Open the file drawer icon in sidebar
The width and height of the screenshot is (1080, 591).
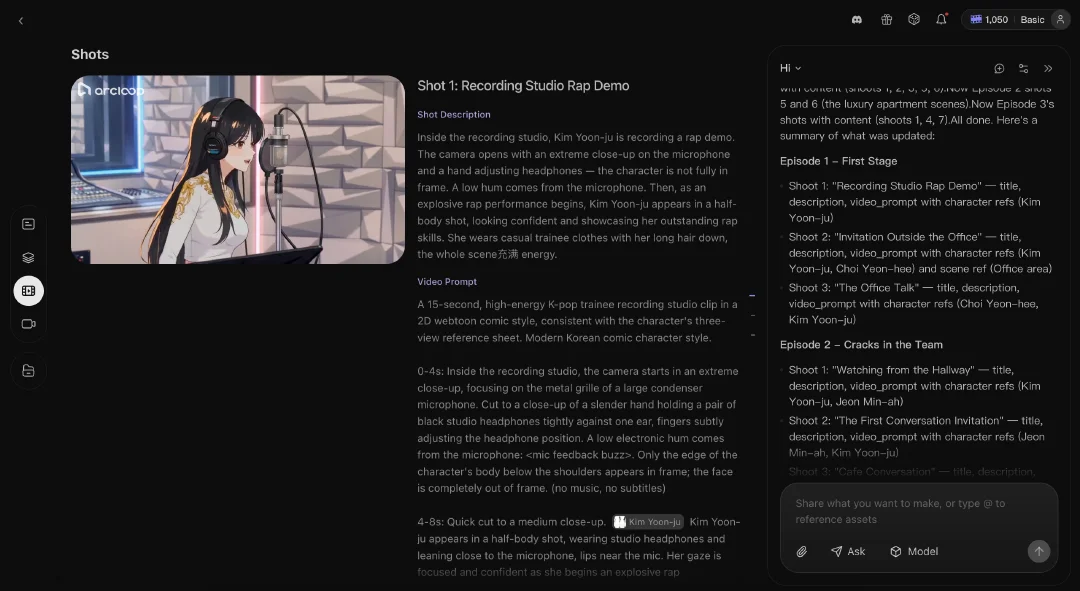[x=28, y=371]
